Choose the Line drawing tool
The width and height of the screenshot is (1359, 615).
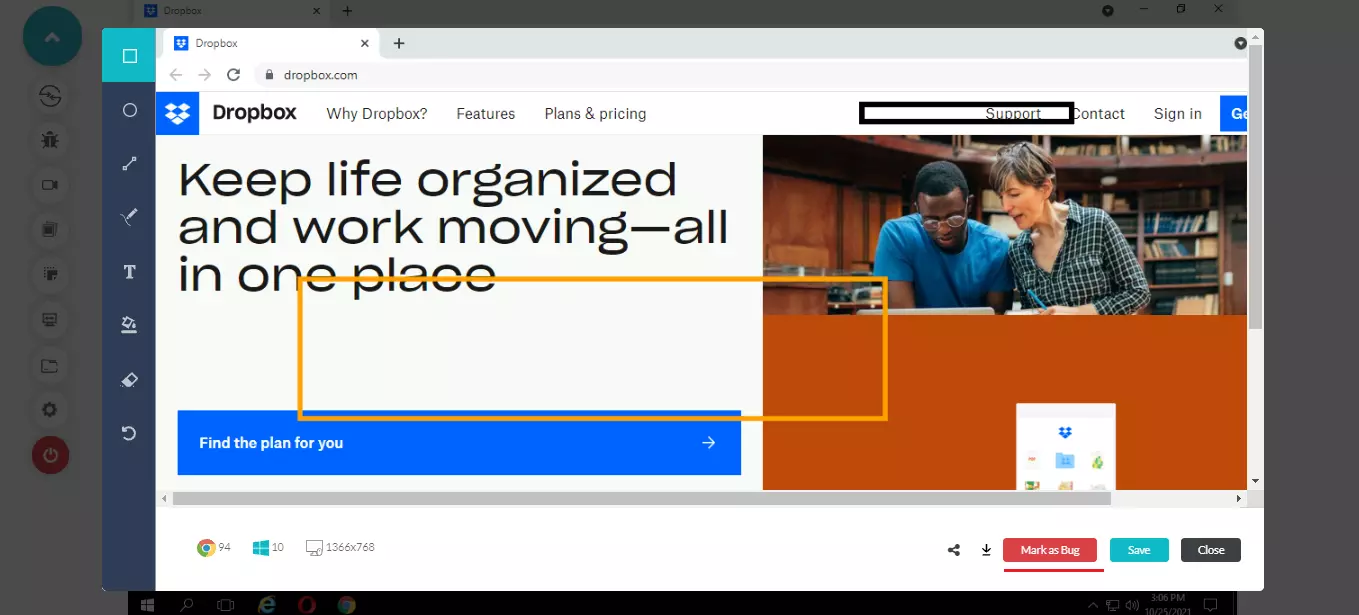click(x=129, y=164)
